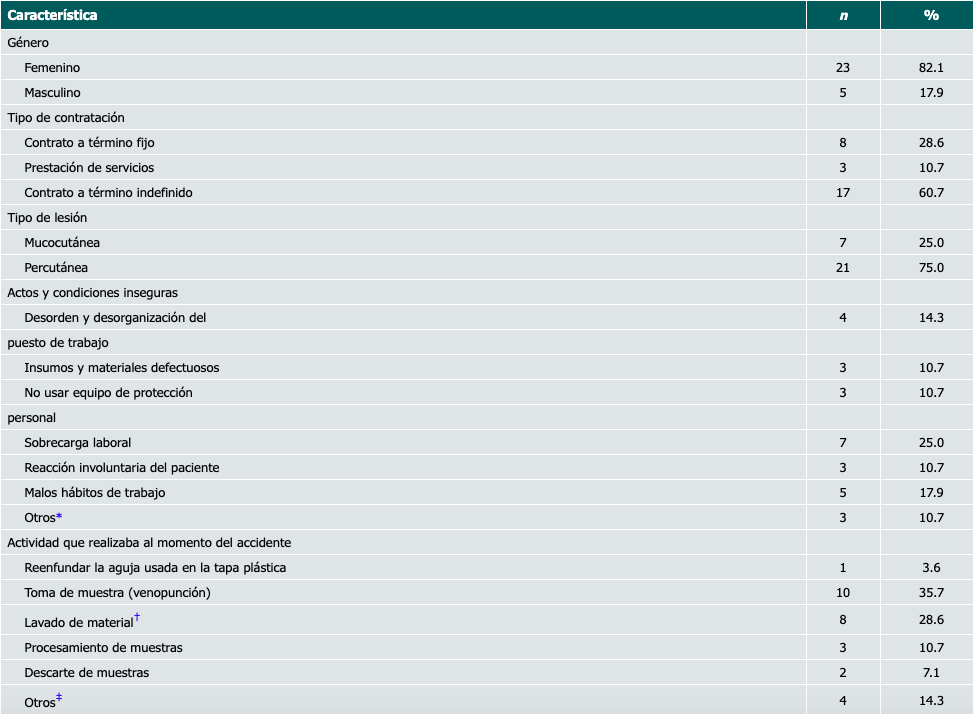The height and width of the screenshot is (714, 973).
Task: Select Reacción involuntaria del paciente text
Action: (x=121, y=468)
